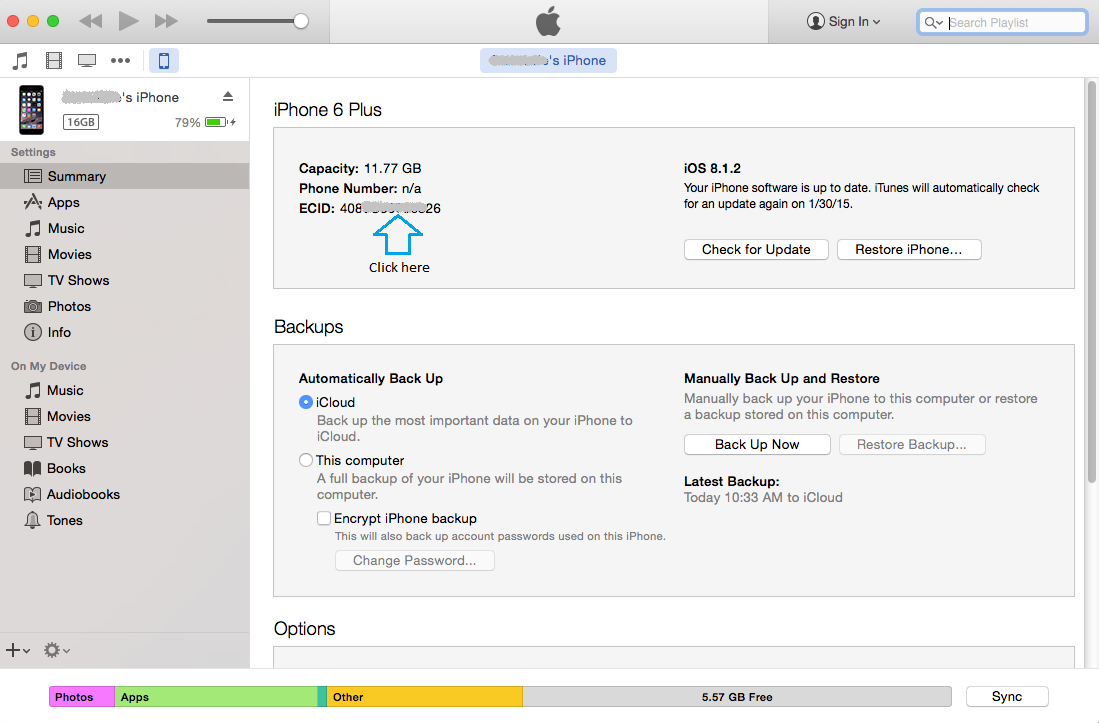The height and width of the screenshot is (723, 1099).
Task: Open Music under On My Device
Action: coord(125,390)
